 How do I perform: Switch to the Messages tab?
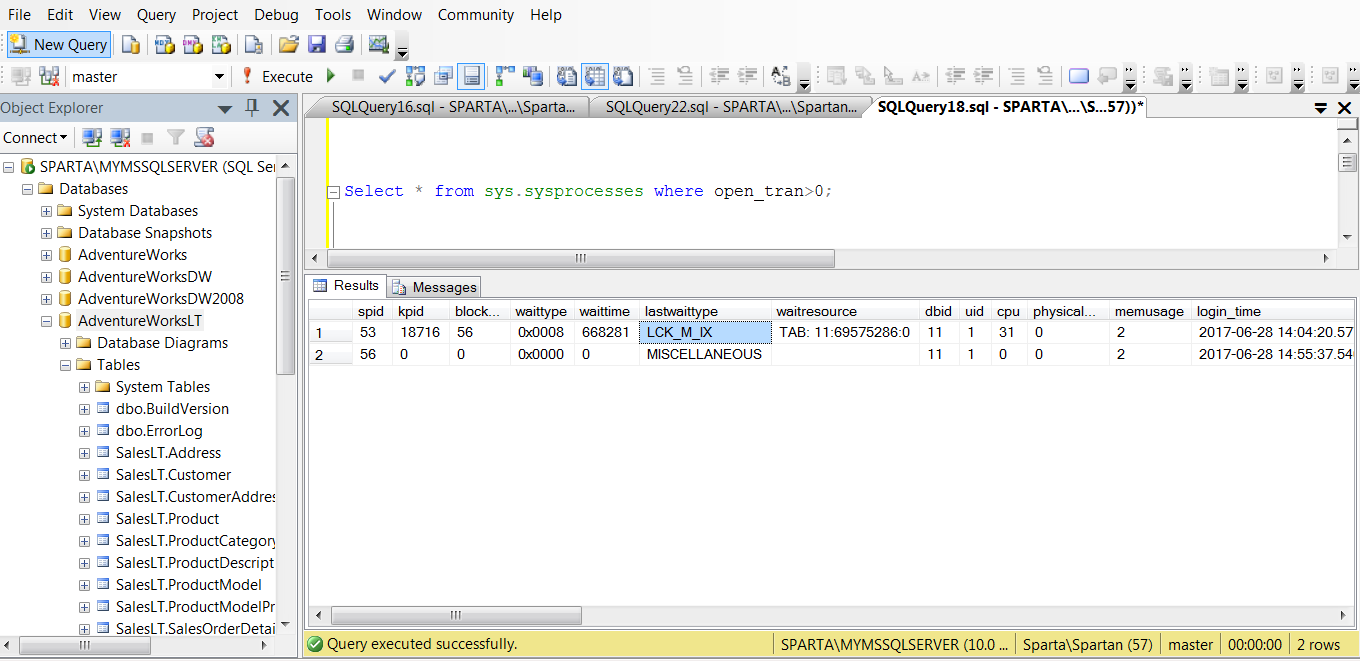coord(434,287)
